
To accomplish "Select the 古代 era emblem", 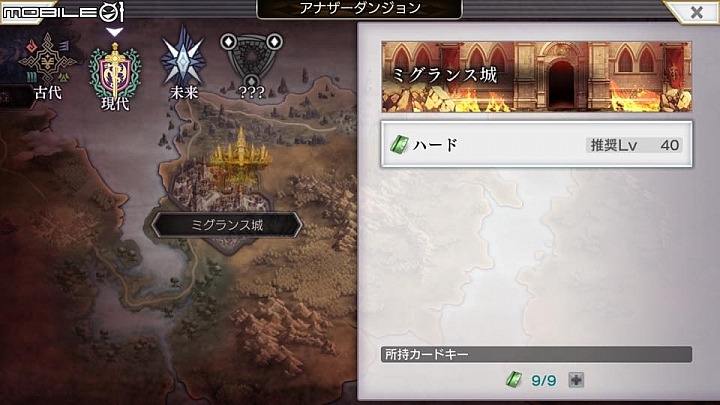I will pos(47,65).
